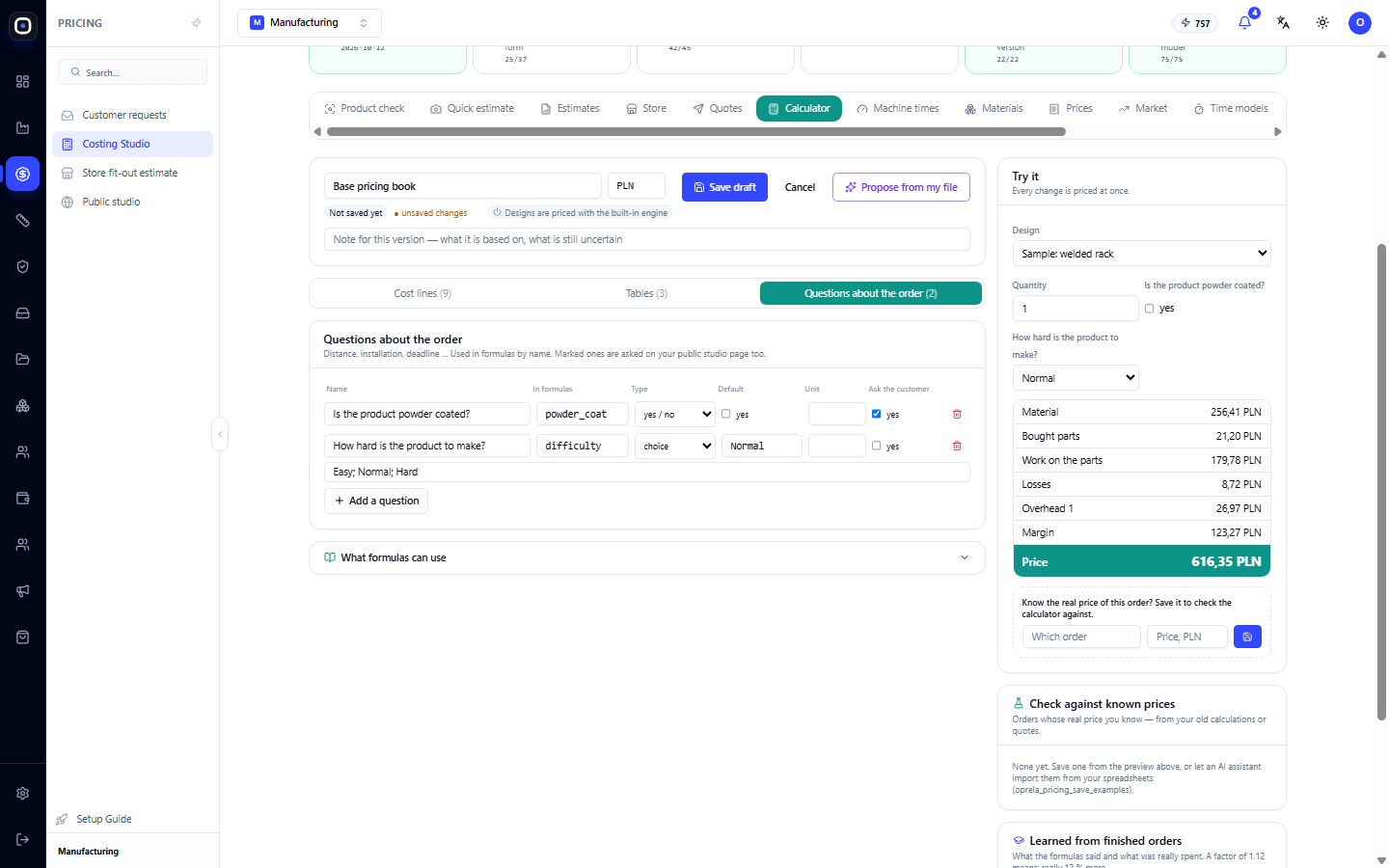The height and width of the screenshot is (868, 1389).
Task: Pin the Pricing sidebar
Action: coord(197,23)
